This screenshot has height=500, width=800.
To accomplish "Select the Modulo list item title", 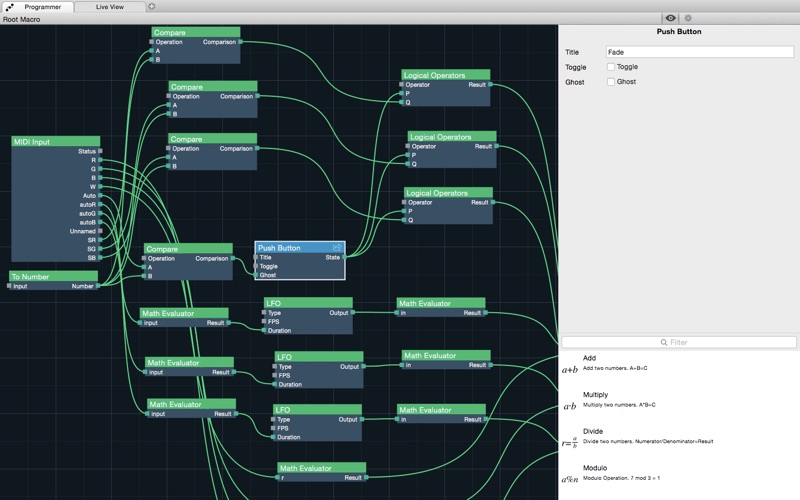I will pyautogui.click(x=597, y=470).
